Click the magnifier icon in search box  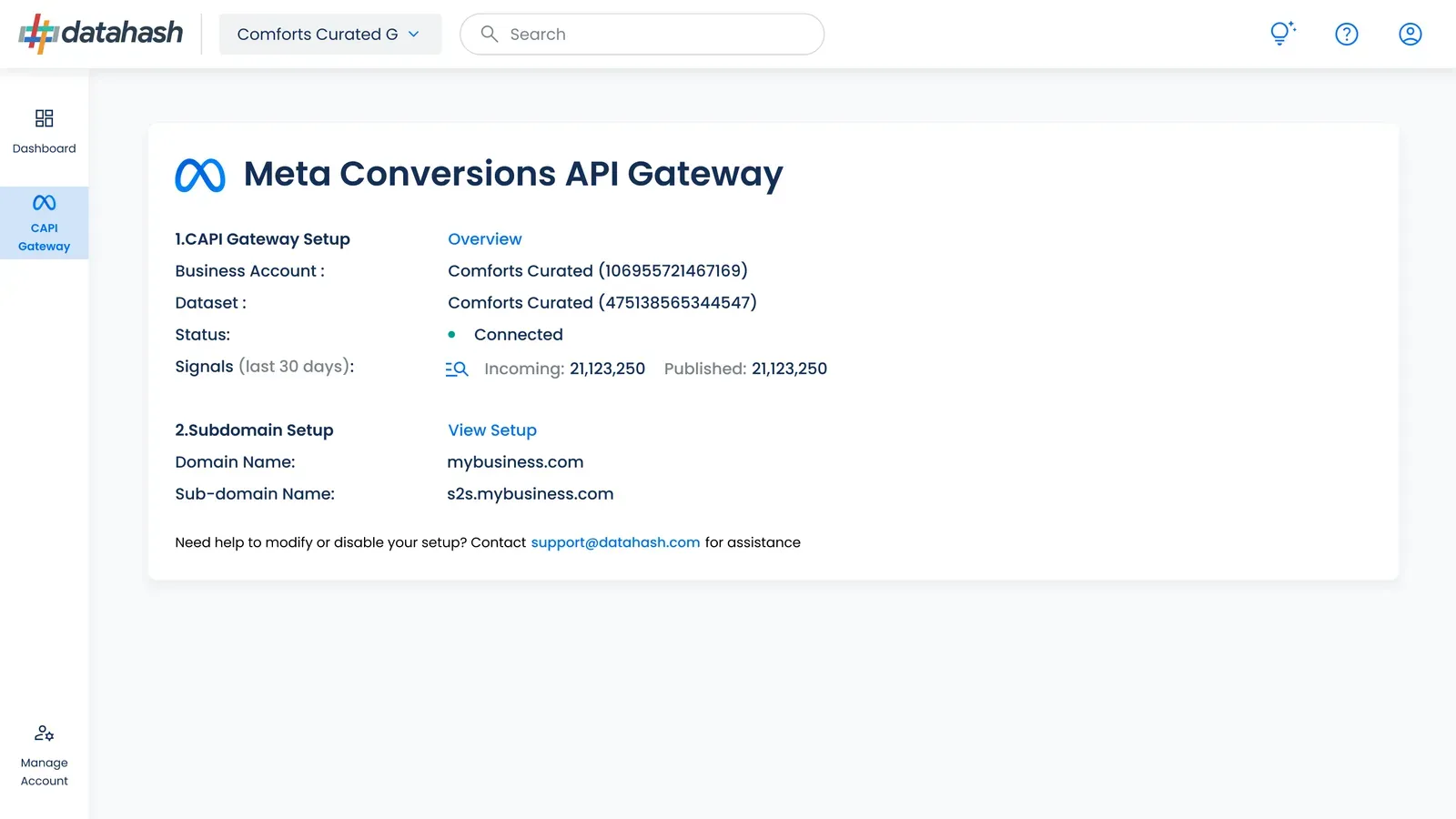pyautogui.click(x=490, y=34)
